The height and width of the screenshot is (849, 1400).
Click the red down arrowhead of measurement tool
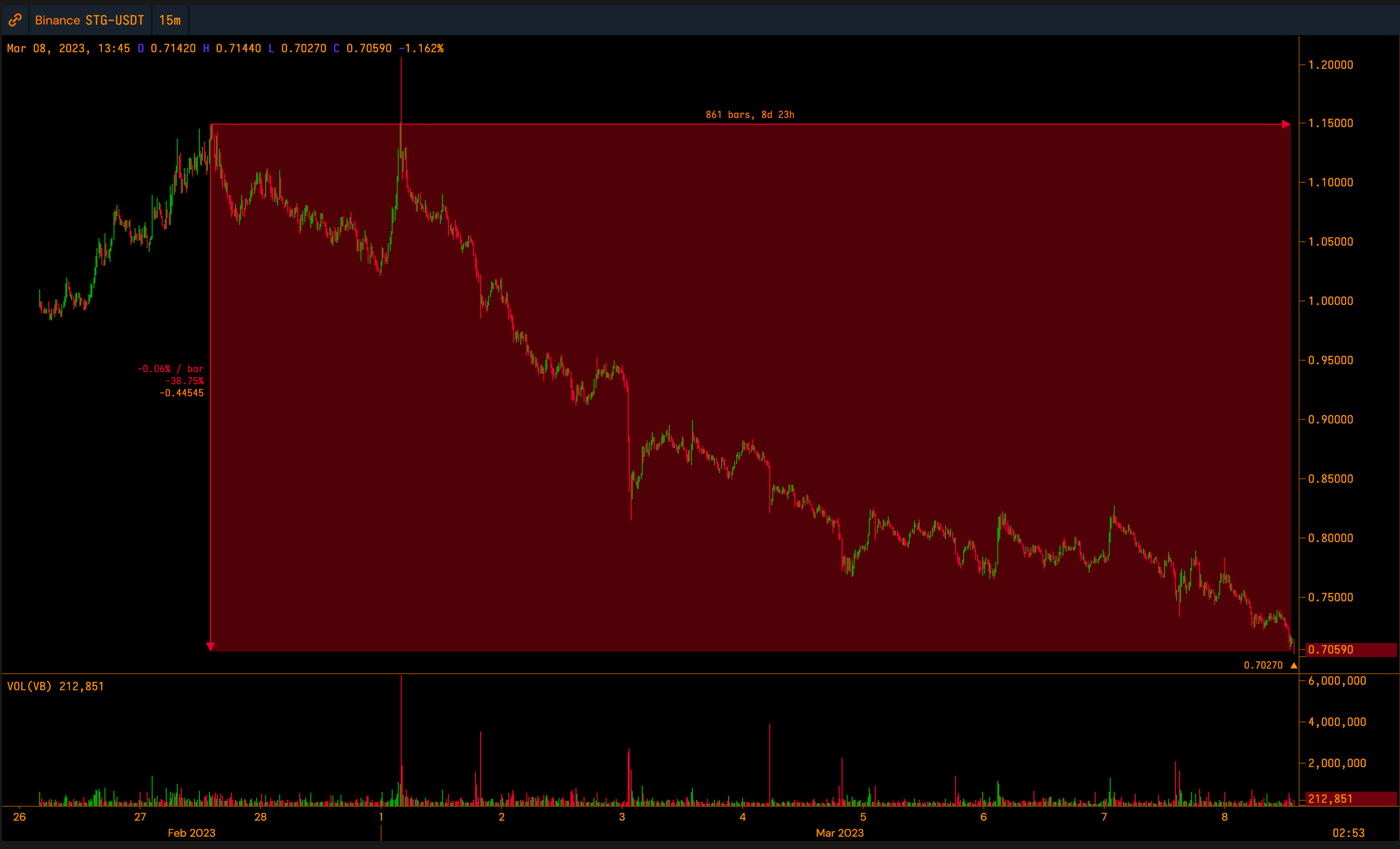[x=210, y=647]
